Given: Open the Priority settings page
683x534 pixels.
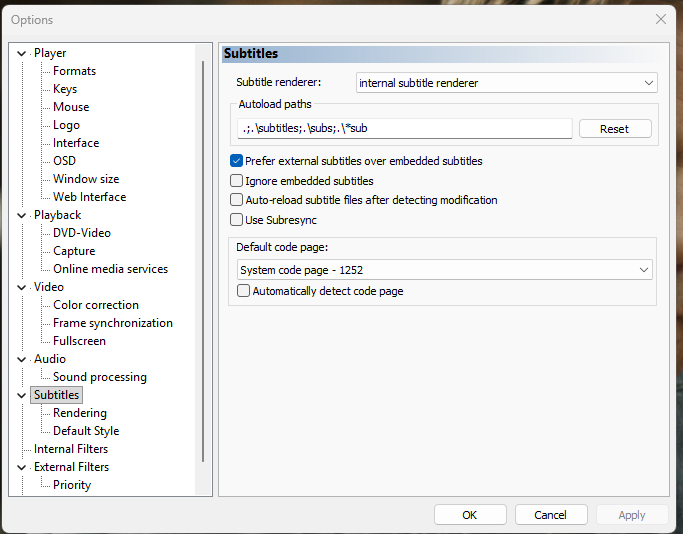Looking at the screenshot, I should pyautogui.click(x=72, y=485).
